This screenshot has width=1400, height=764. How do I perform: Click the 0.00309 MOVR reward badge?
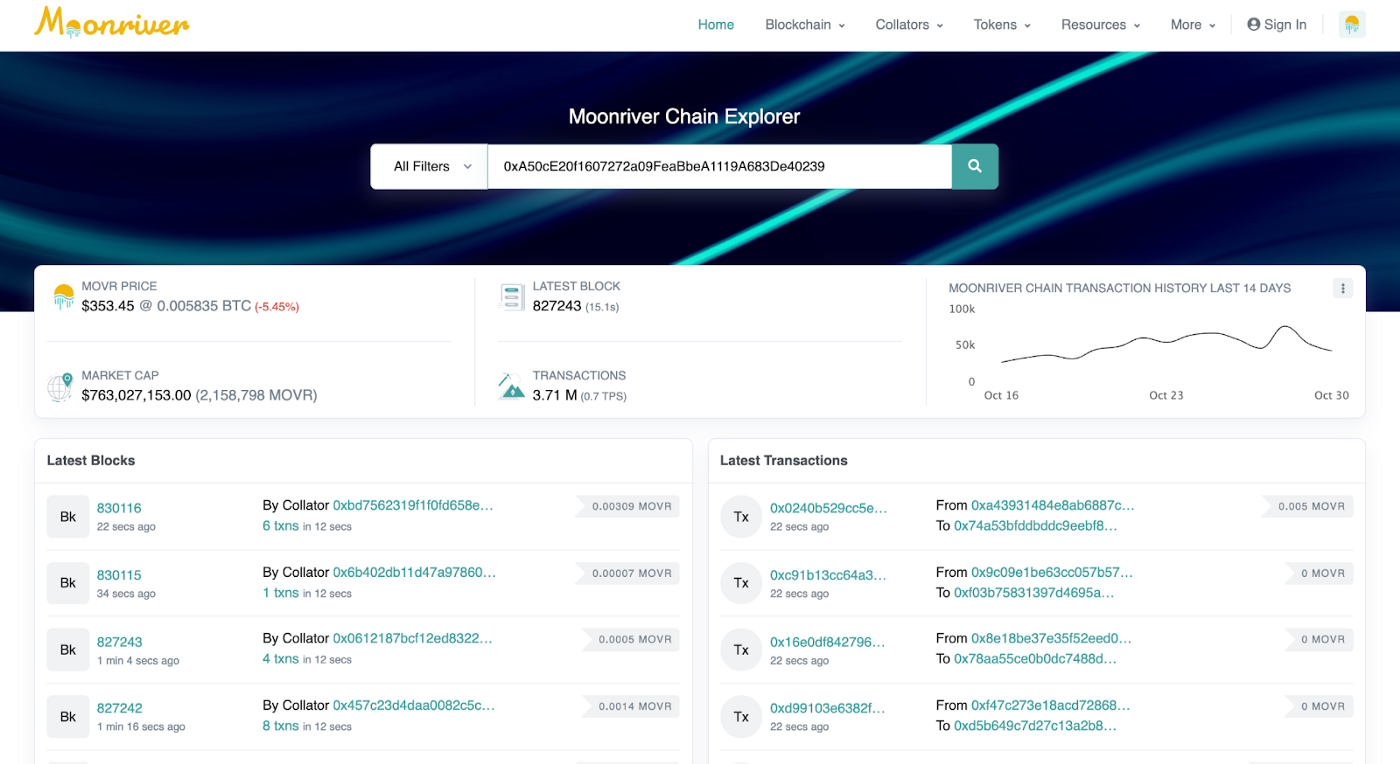click(627, 507)
